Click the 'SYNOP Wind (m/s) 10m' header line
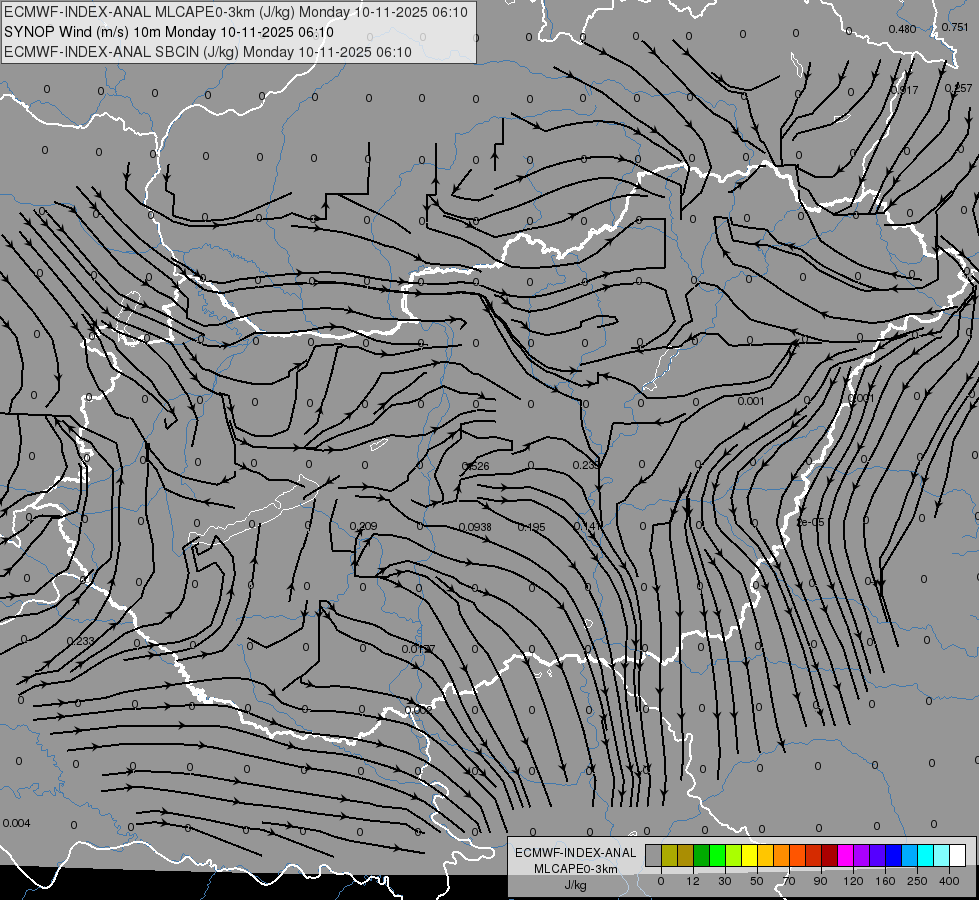Viewport: 979px width, 900px height. click(169, 32)
